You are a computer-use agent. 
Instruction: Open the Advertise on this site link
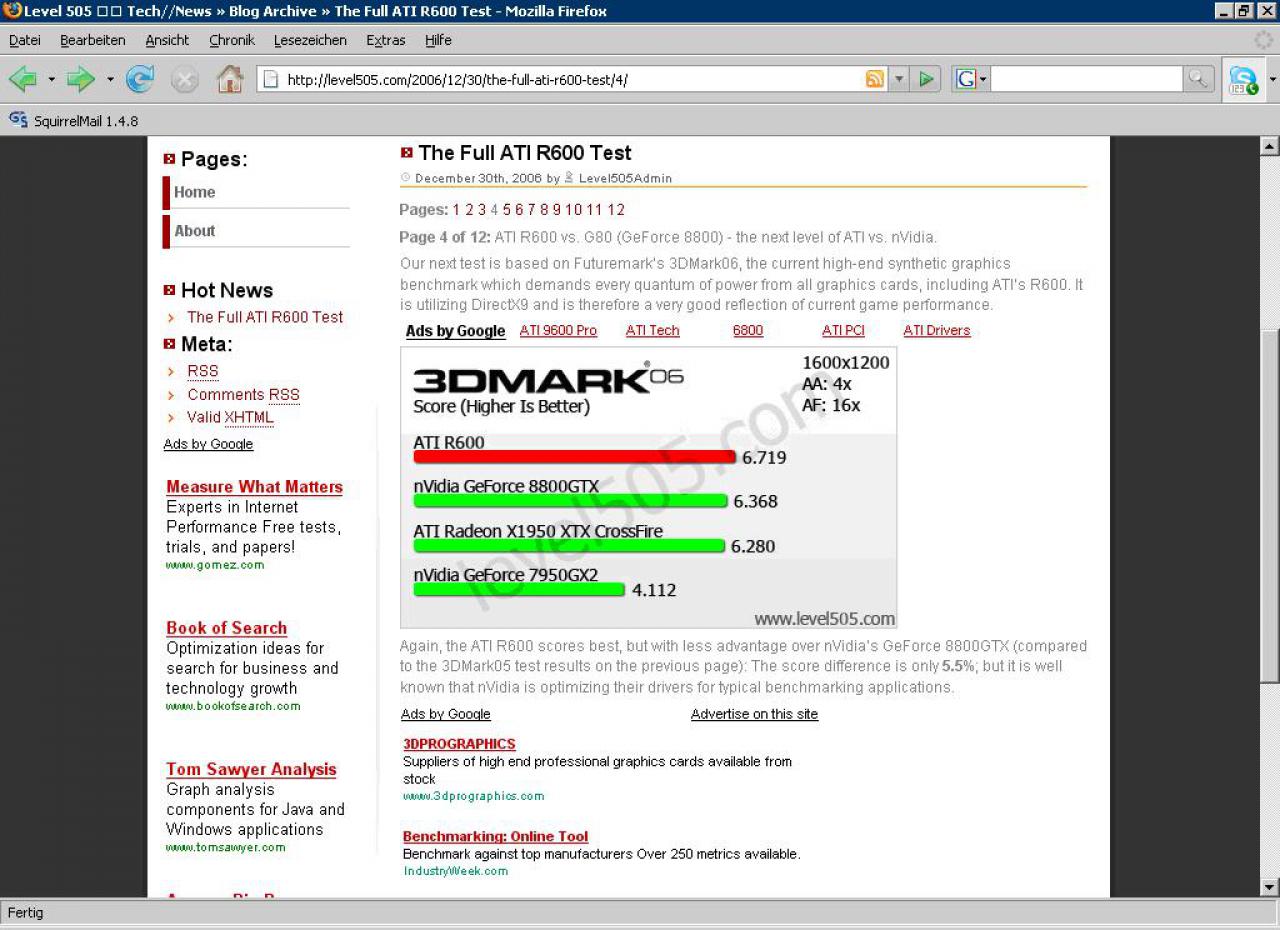pos(754,714)
